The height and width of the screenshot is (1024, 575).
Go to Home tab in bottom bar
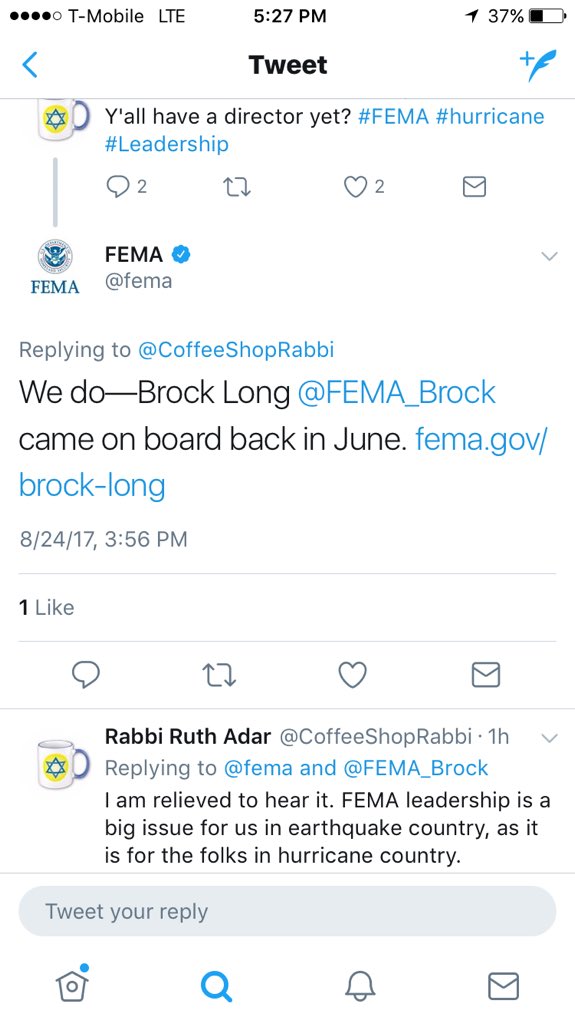73,984
